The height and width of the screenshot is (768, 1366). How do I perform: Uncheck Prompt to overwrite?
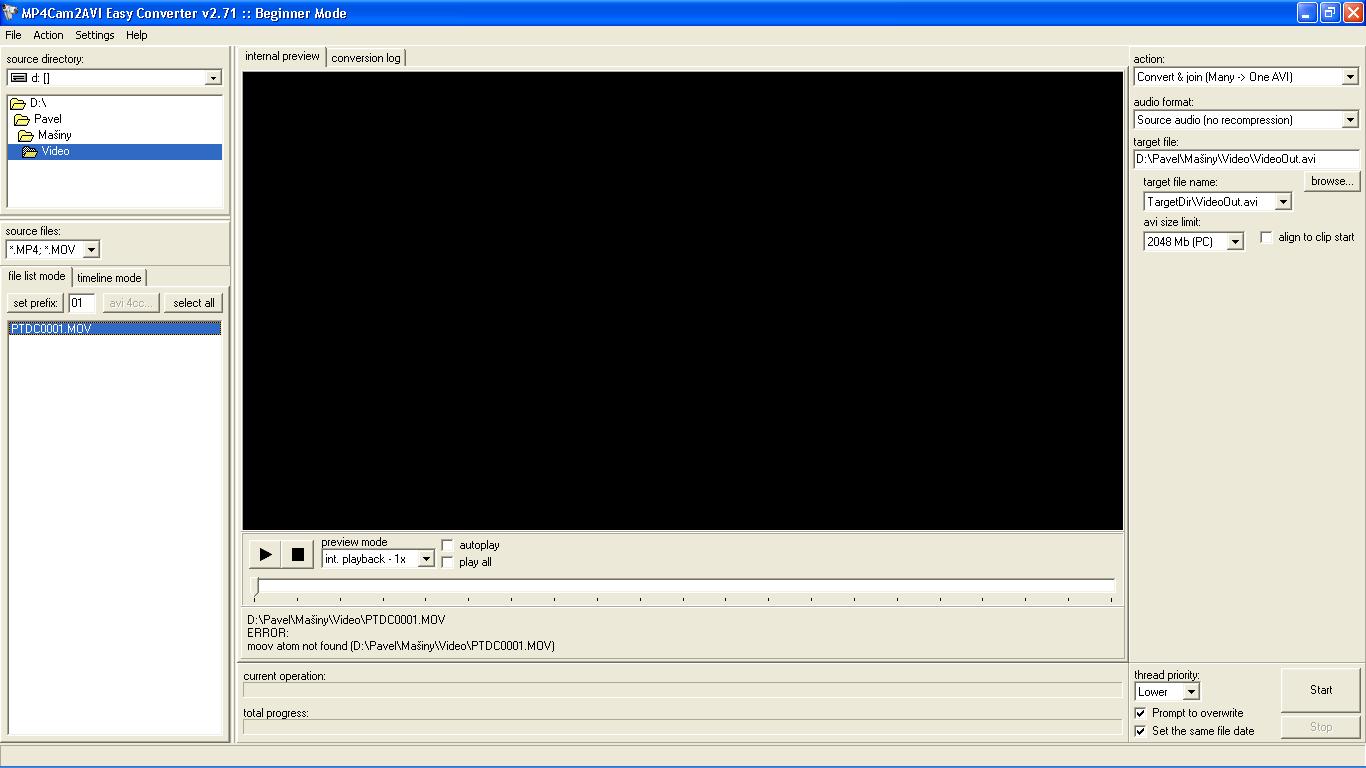[1140, 713]
